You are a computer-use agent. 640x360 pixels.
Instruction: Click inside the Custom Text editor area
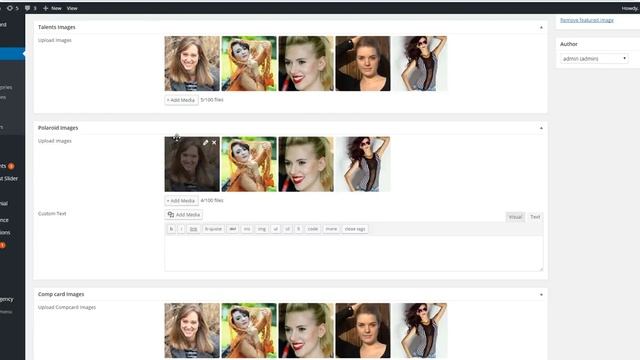tap(353, 253)
